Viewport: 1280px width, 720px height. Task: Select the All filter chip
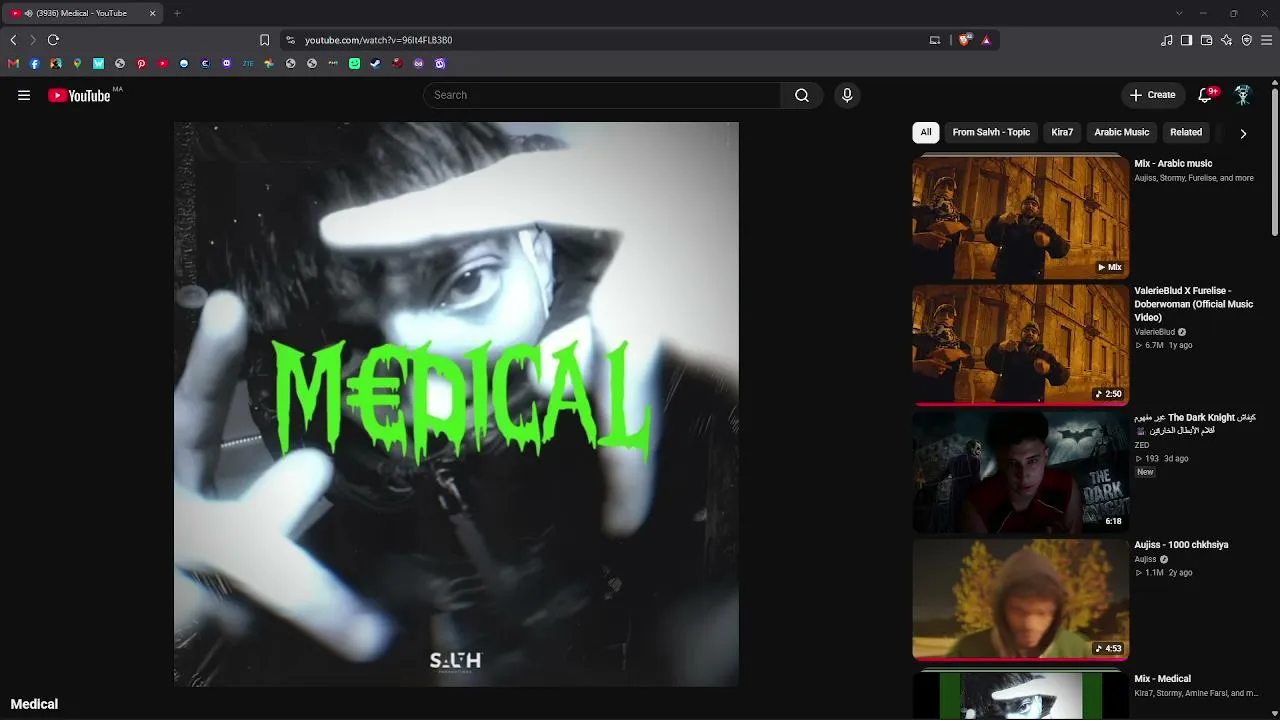pyautogui.click(x=926, y=132)
